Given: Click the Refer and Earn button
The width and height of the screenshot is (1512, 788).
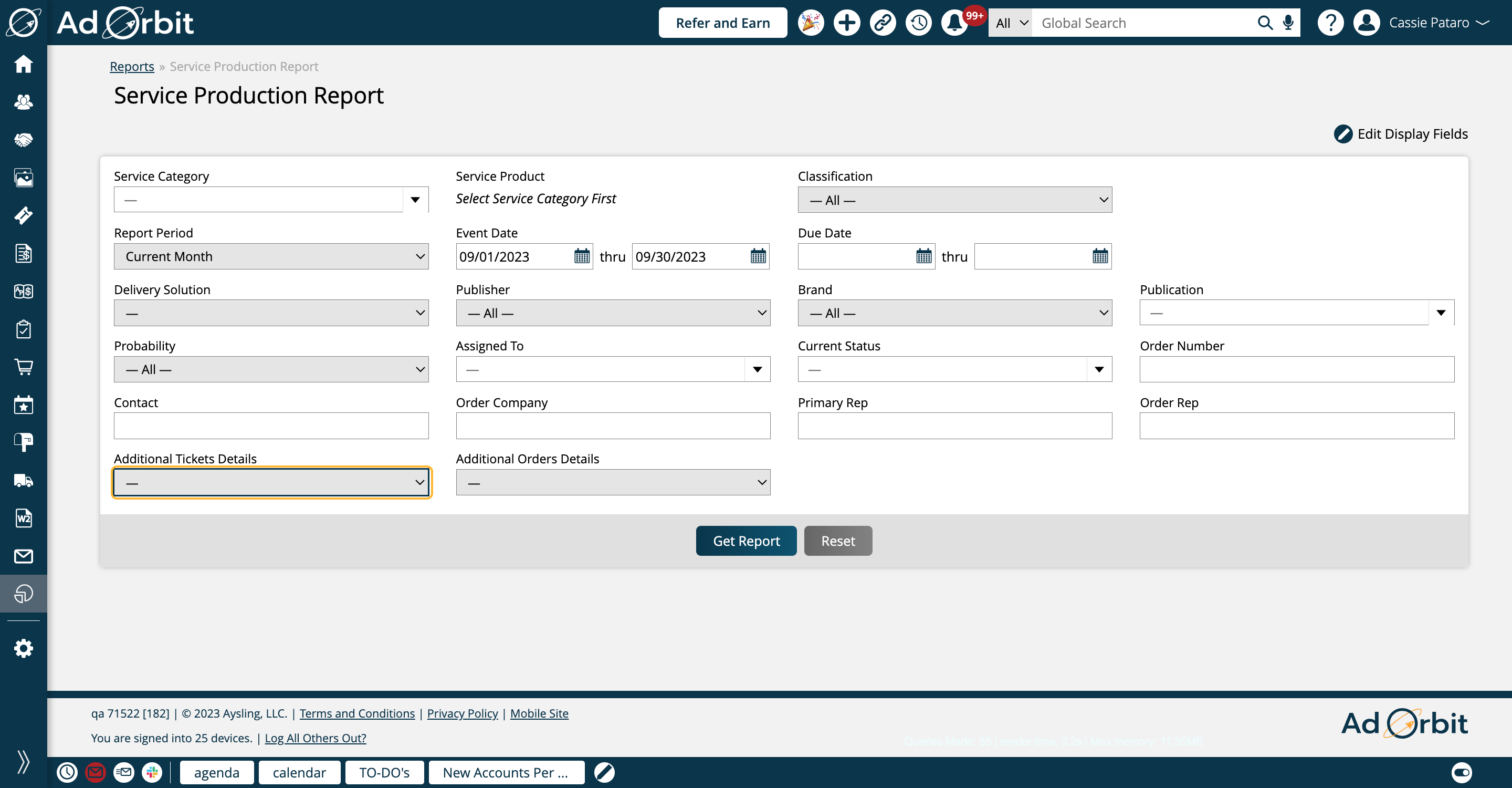Looking at the screenshot, I should 722,22.
